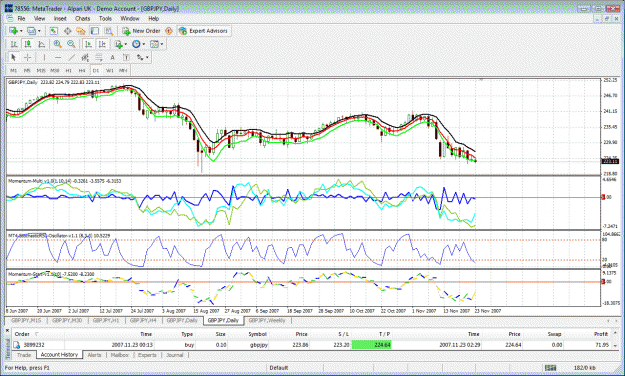Toggle candlestick chart mode
This screenshot has width=625, height=376.
point(28,44)
